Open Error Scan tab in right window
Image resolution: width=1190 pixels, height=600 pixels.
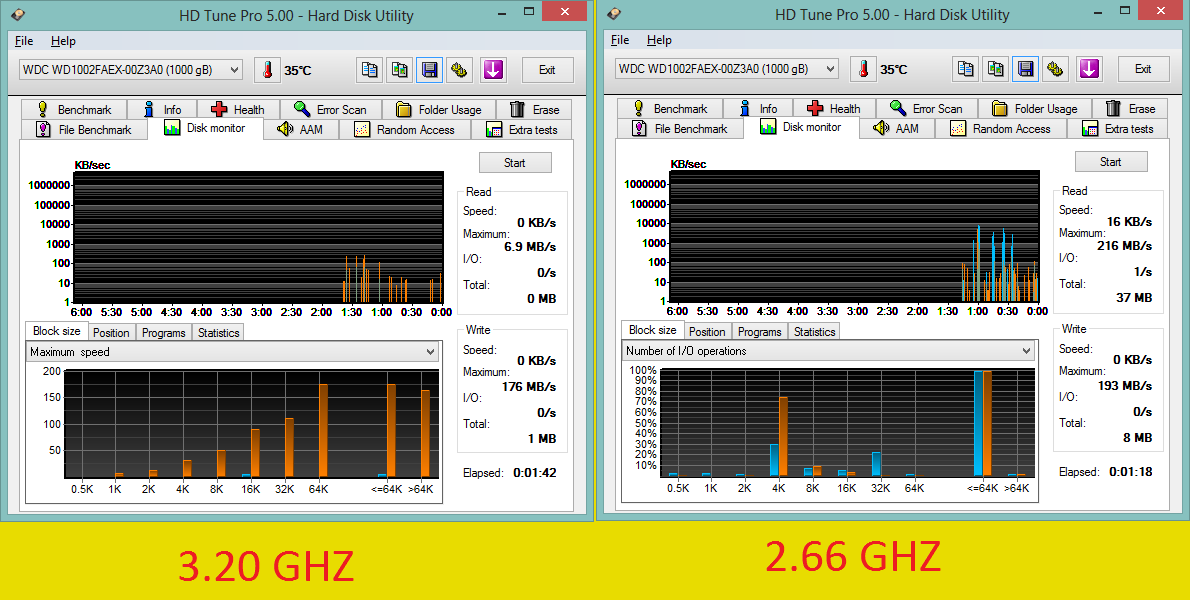(926, 108)
